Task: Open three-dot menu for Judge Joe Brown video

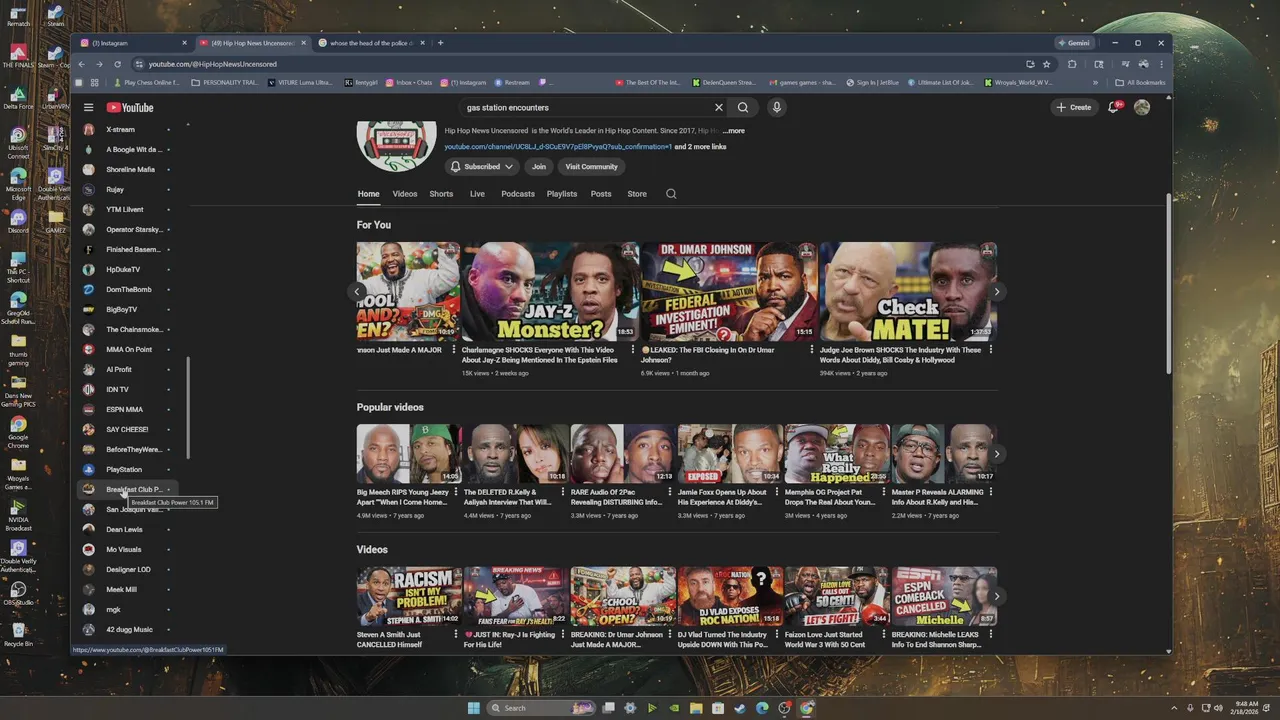Action: pyautogui.click(x=991, y=350)
